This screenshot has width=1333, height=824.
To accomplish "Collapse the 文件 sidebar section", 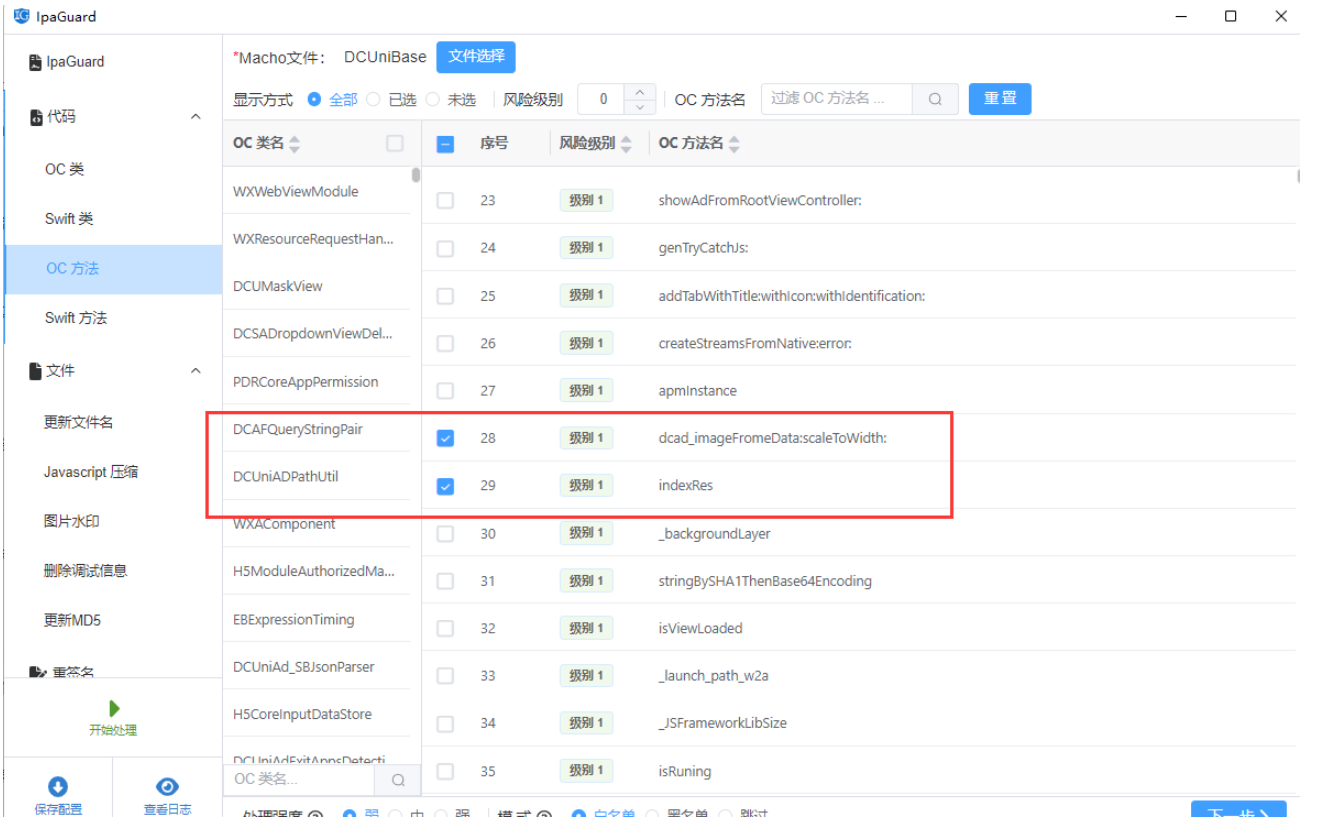I will [196, 371].
